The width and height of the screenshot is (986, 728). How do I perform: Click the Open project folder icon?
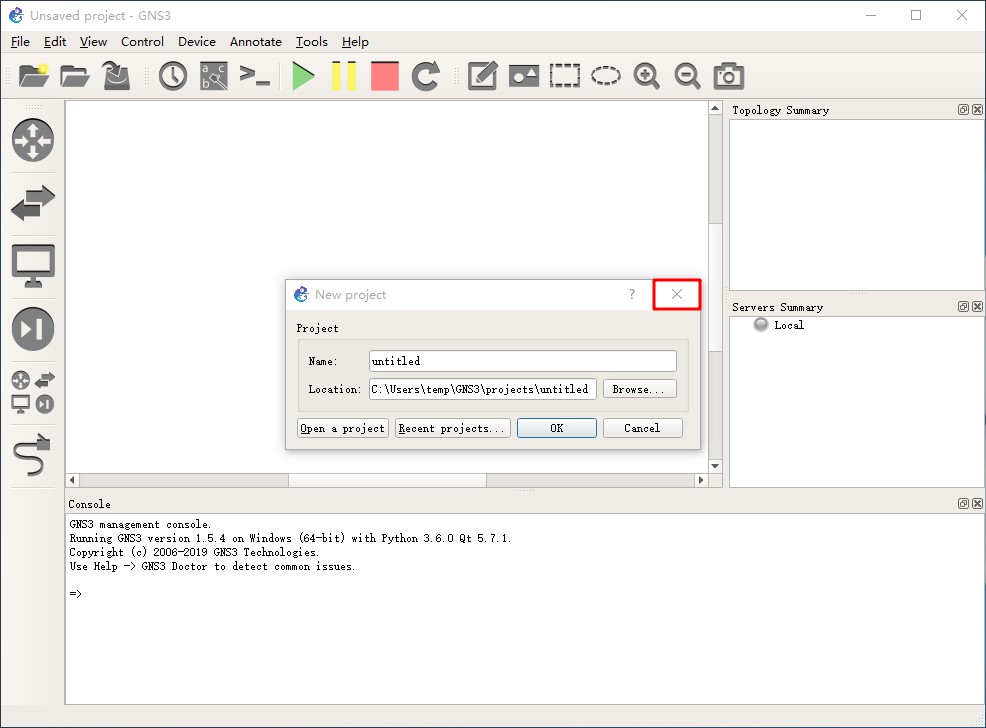coord(75,75)
